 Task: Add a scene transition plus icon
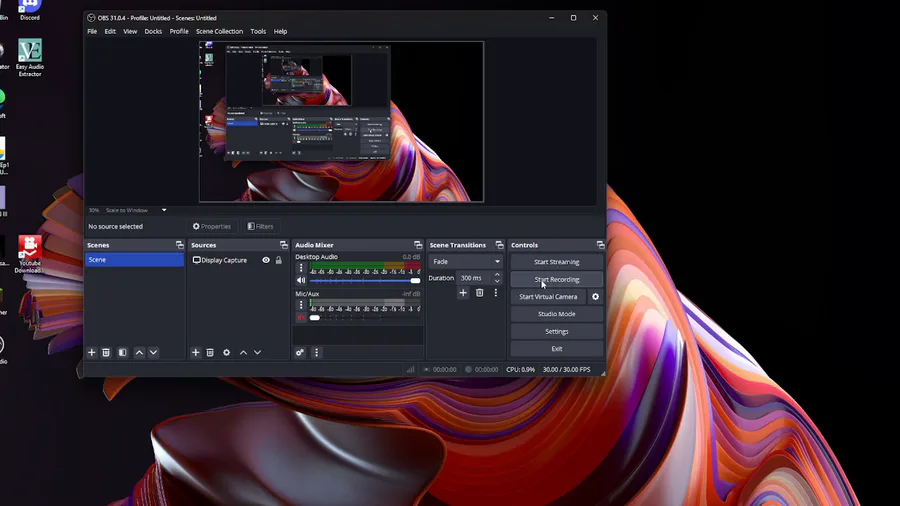coord(463,293)
